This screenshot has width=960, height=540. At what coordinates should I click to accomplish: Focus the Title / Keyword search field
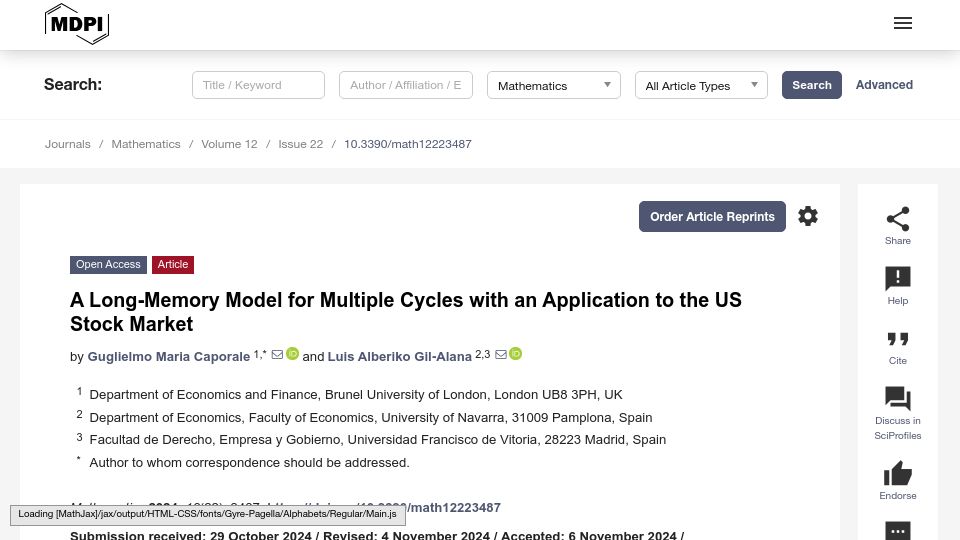click(x=258, y=85)
